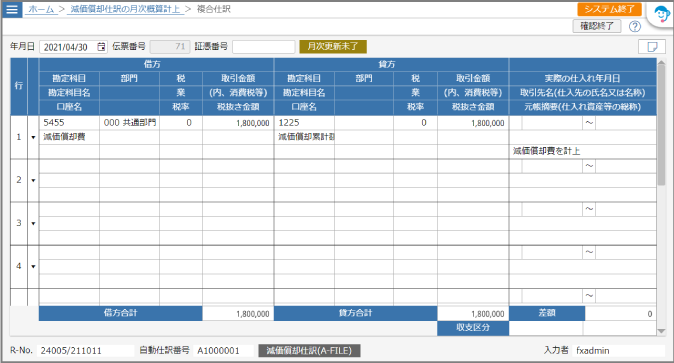Open the calendar picker beside the date

tap(101, 47)
